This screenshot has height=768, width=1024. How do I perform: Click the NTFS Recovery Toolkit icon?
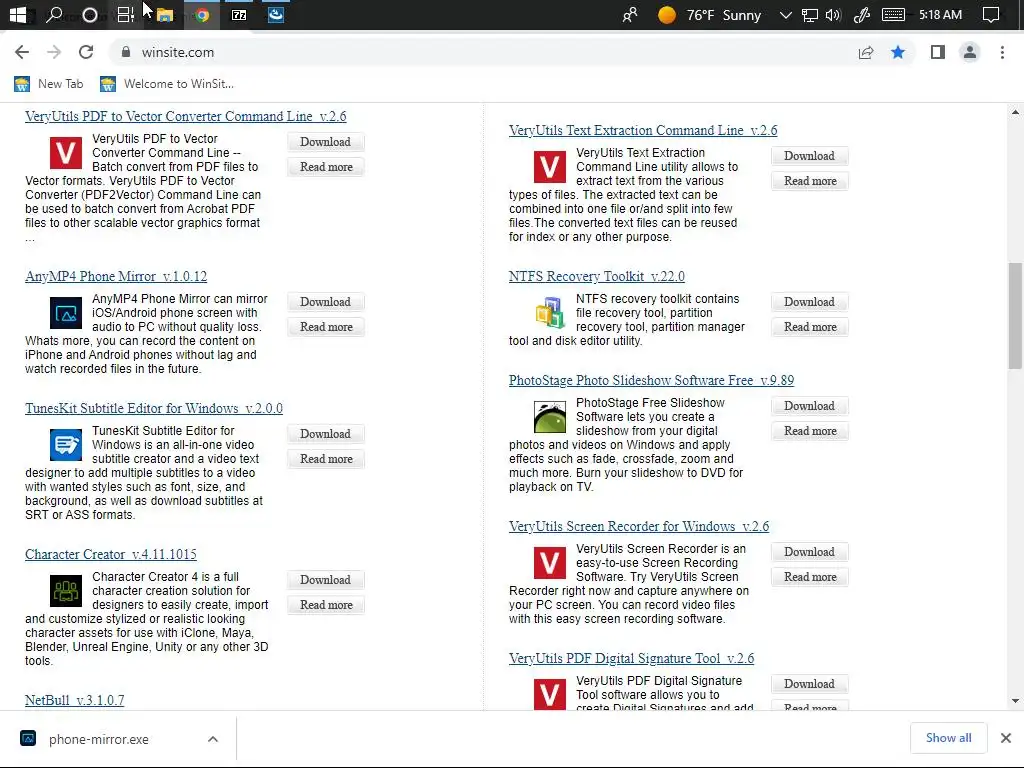(550, 312)
